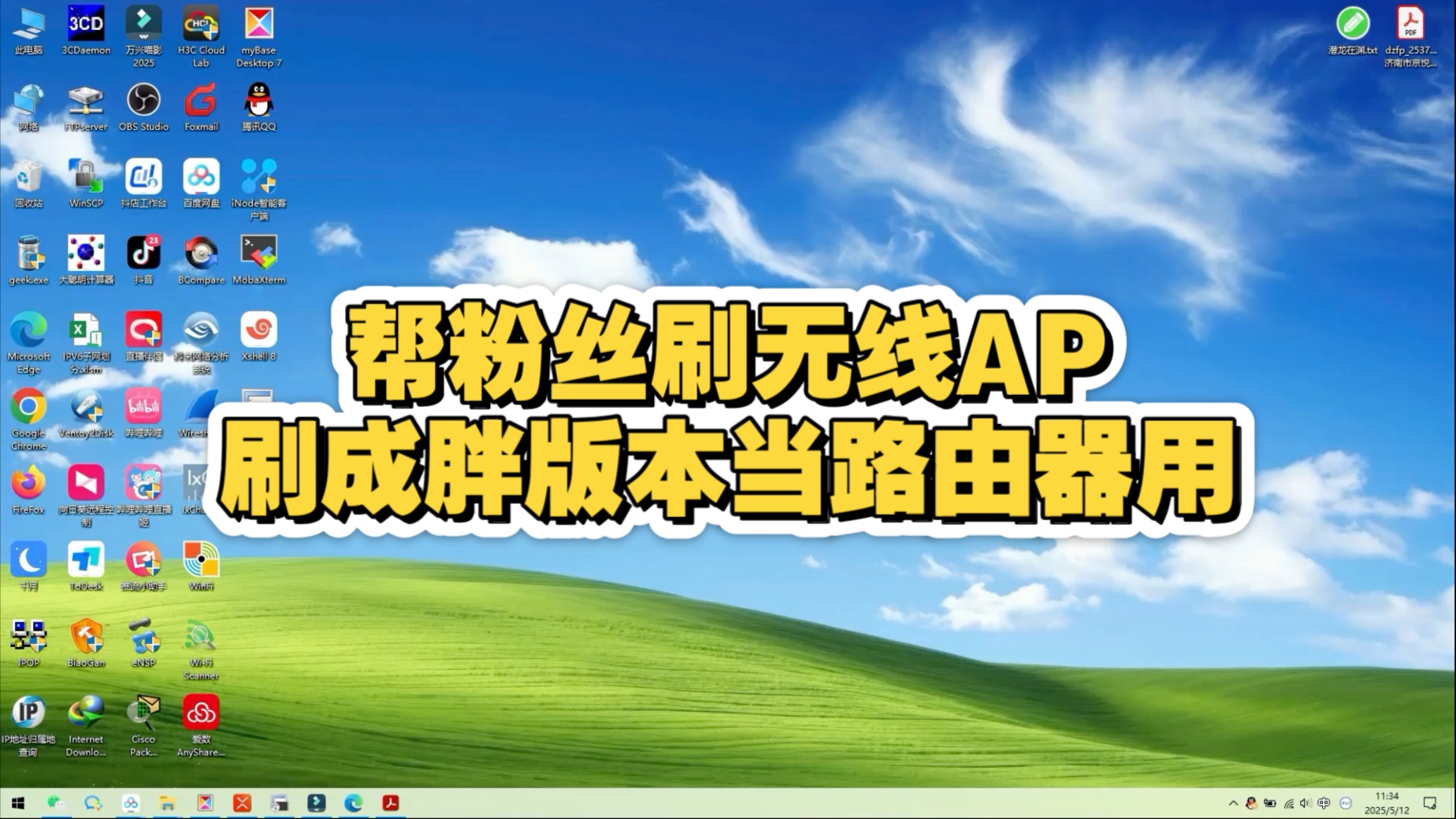Open the WinFi desktop icon
1456x819 pixels.
point(201,567)
